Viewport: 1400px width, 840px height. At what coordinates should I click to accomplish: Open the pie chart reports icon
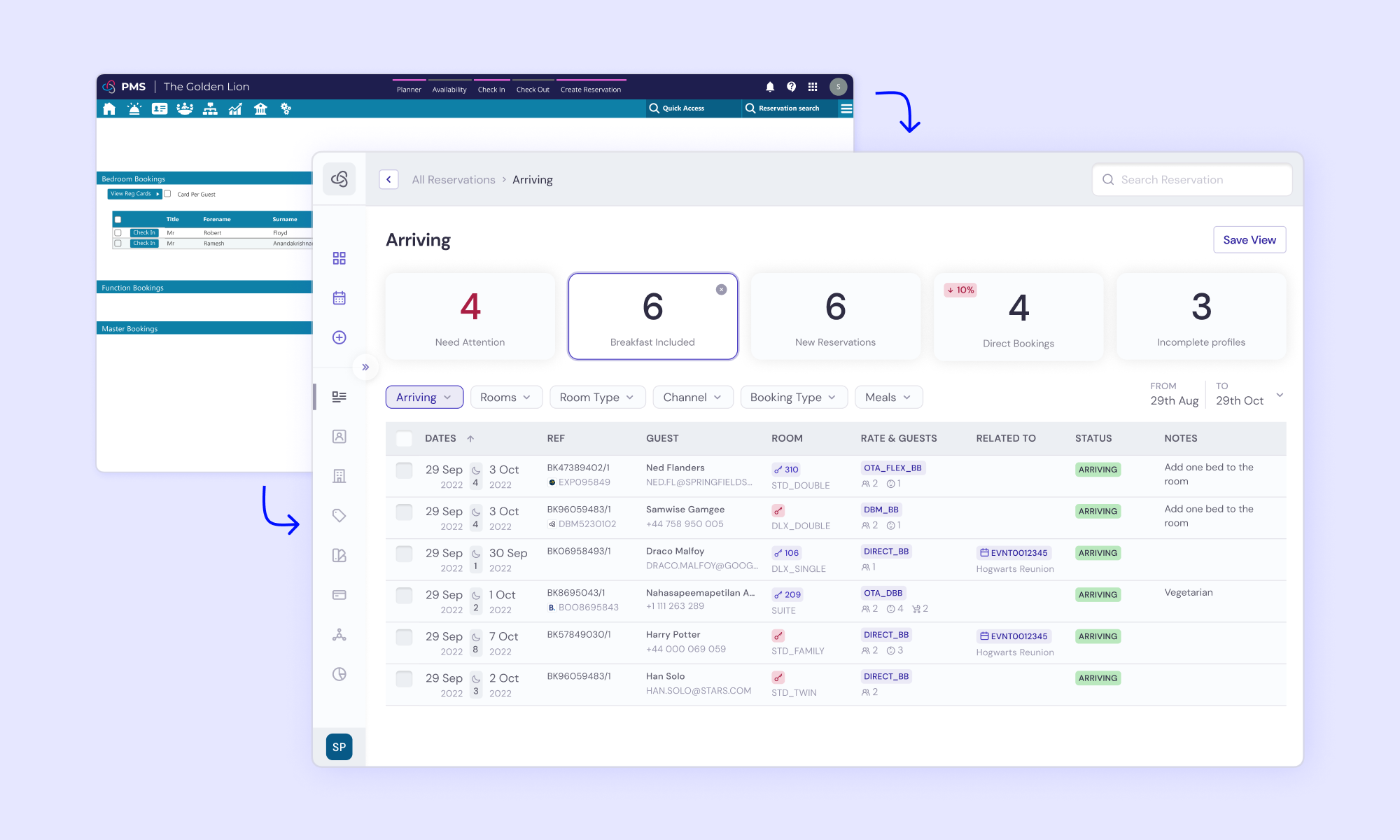click(339, 674)
